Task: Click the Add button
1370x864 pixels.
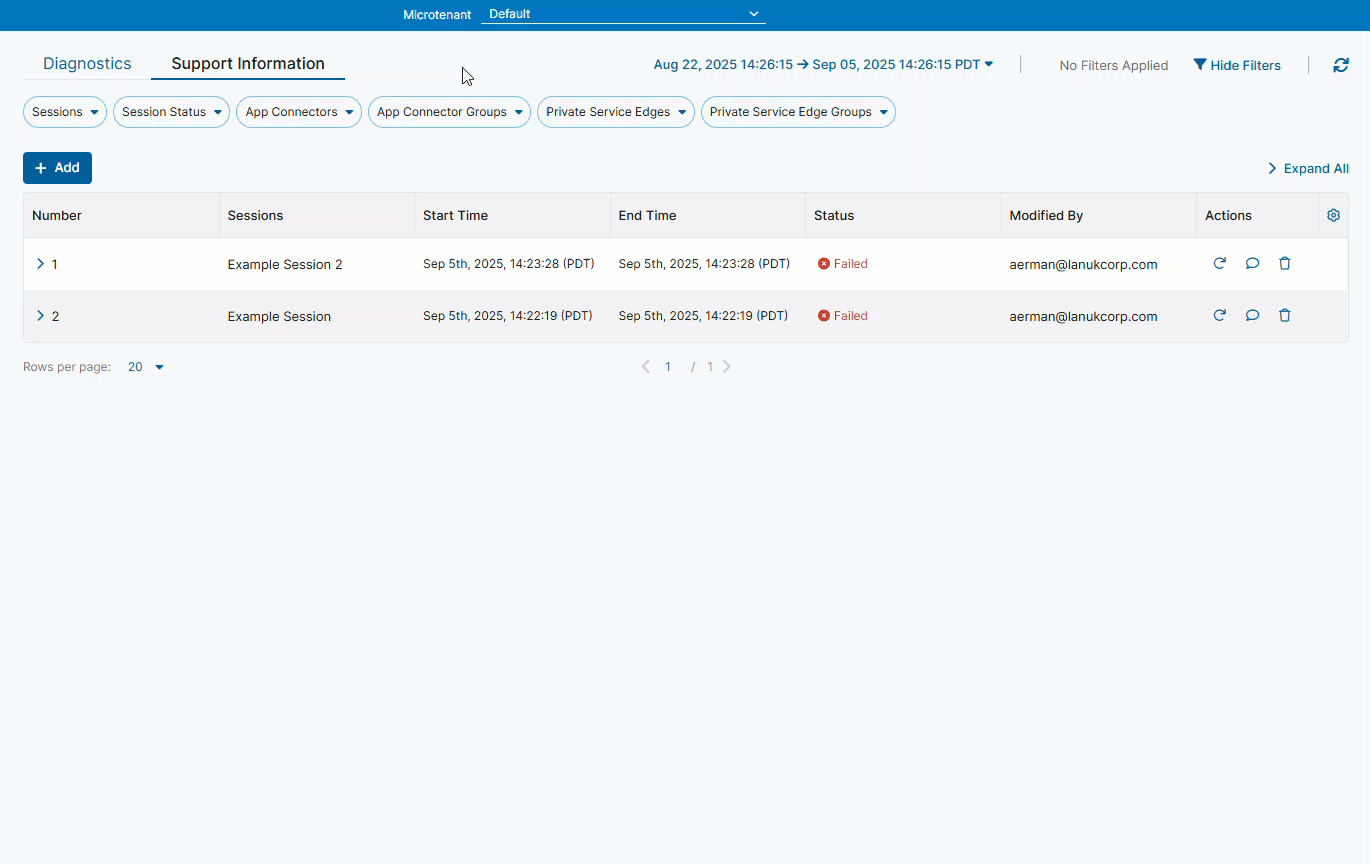Action: (57, 168)
